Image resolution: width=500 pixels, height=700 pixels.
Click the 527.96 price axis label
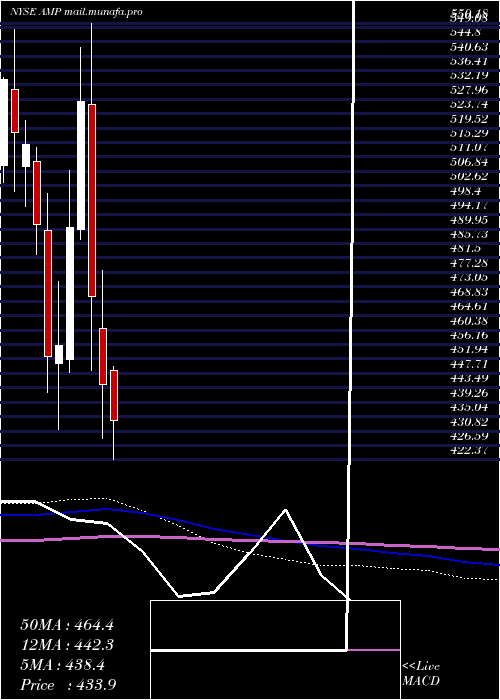tap(469, 90)
